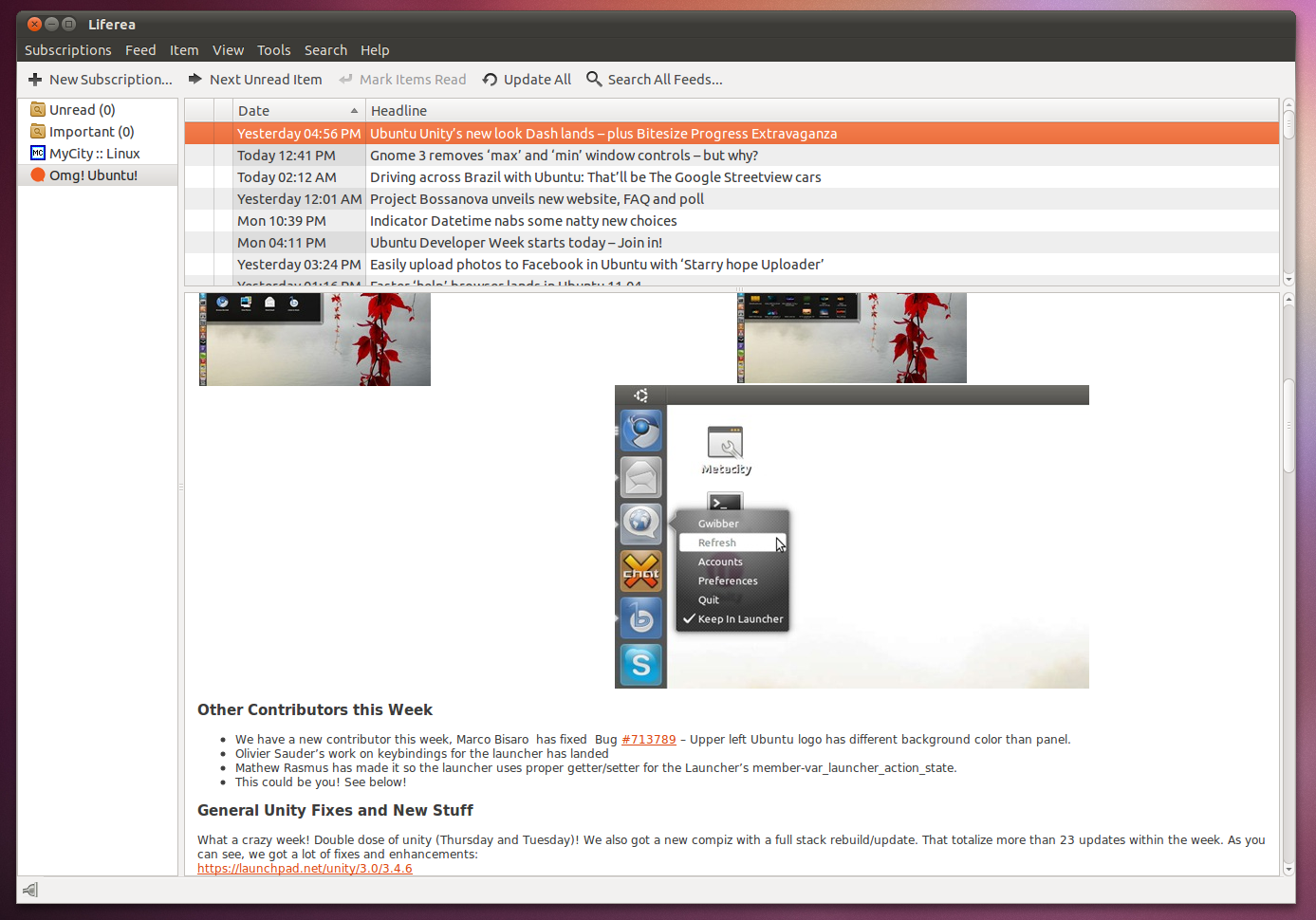Click the Next Unread Item arrow icon

(195, 79)
